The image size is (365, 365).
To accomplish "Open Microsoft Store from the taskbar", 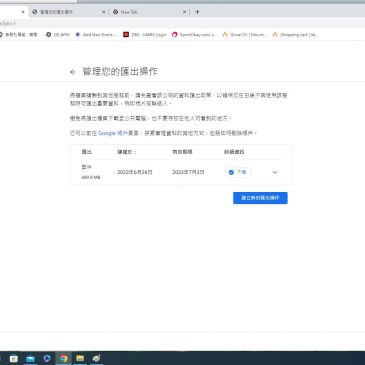I will (14, 358).
